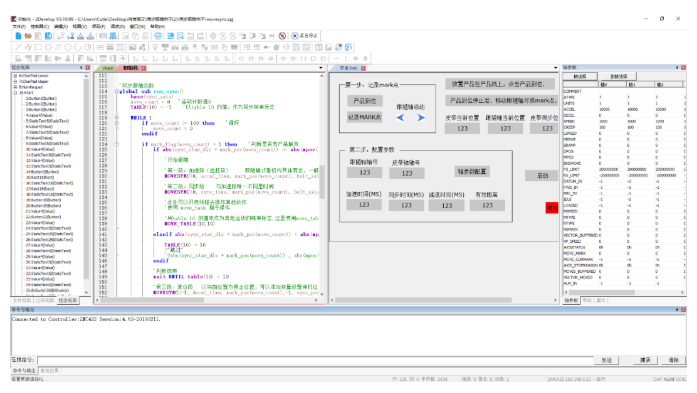The image size is (697, 393).
Task: Select the pointing hand component icon
Action: 224,47
